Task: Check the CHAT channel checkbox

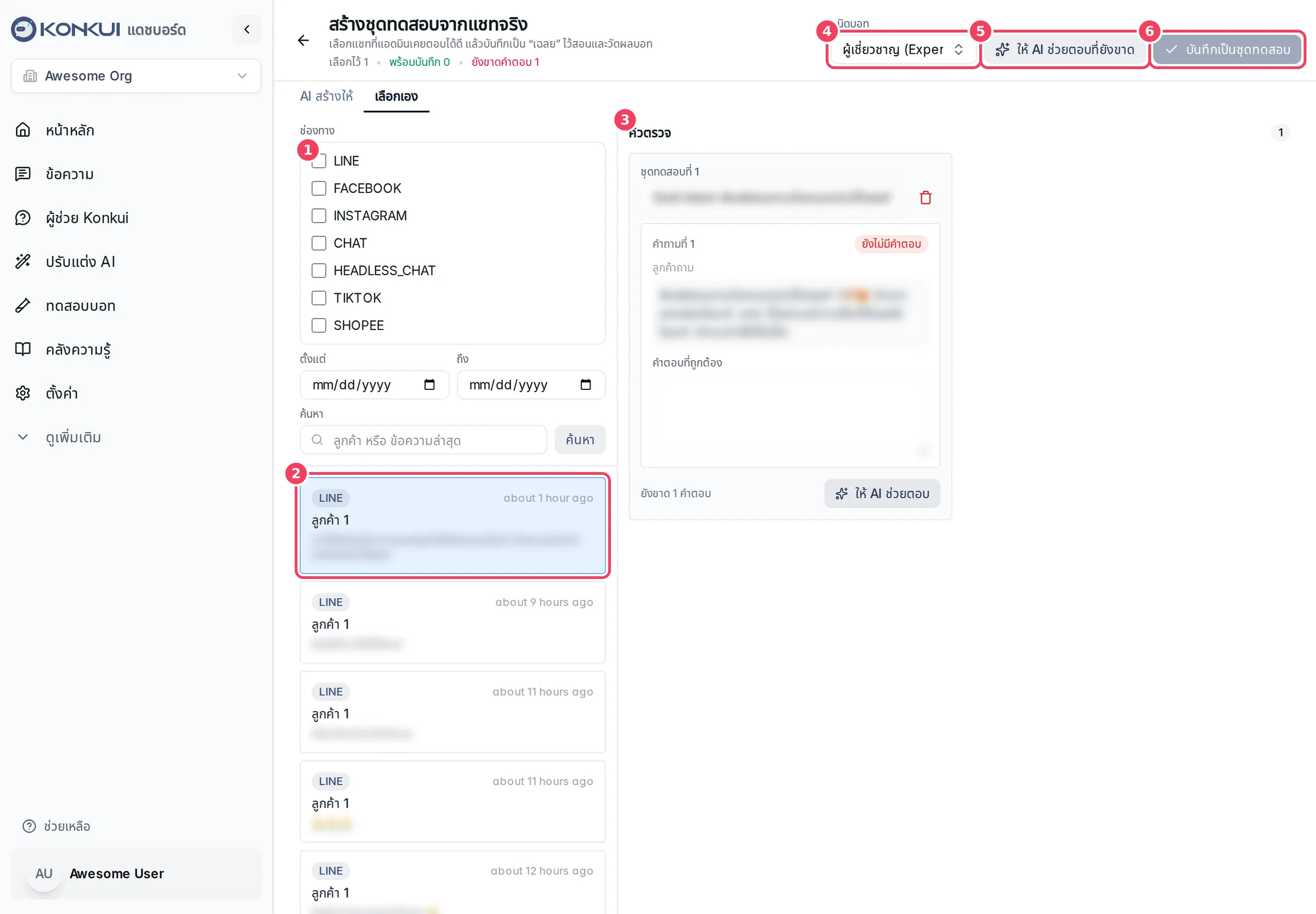Action: (319, 243)
